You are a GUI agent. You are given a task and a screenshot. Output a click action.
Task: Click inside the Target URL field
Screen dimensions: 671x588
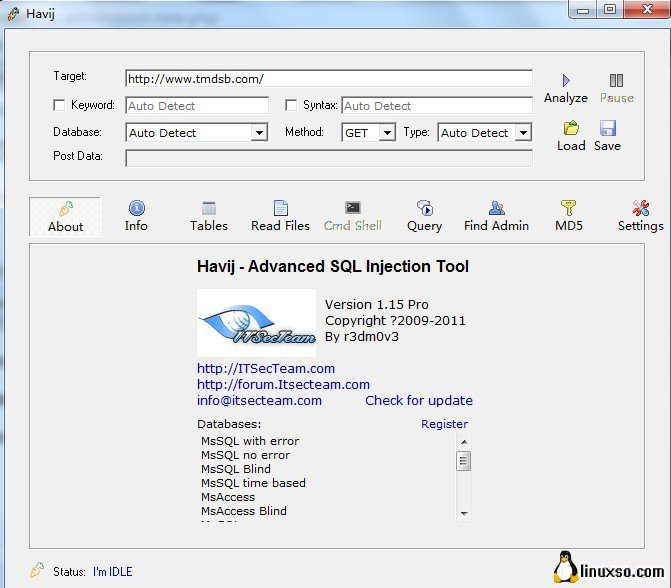pyautogui.click(x=328, y=79)
